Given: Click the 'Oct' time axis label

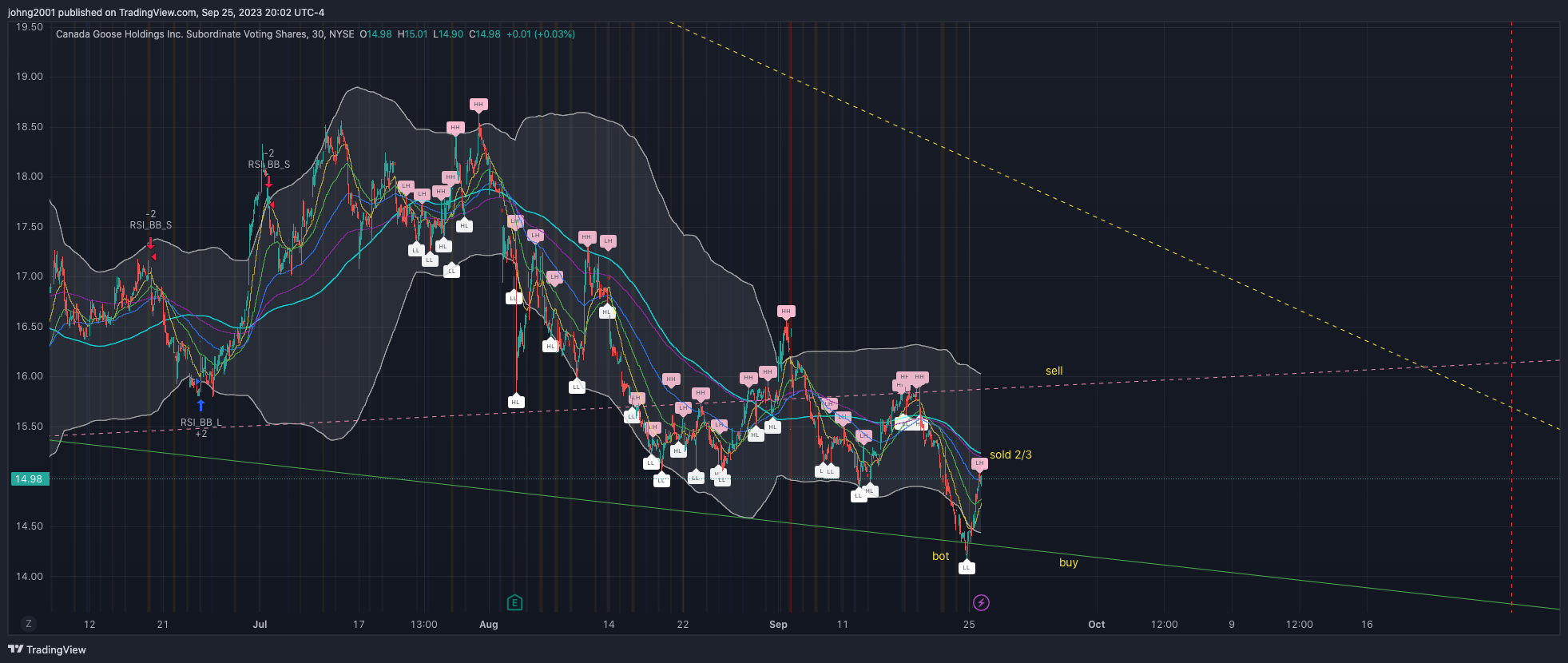Looking at the screenshot, I should [x=1097, y=625].
